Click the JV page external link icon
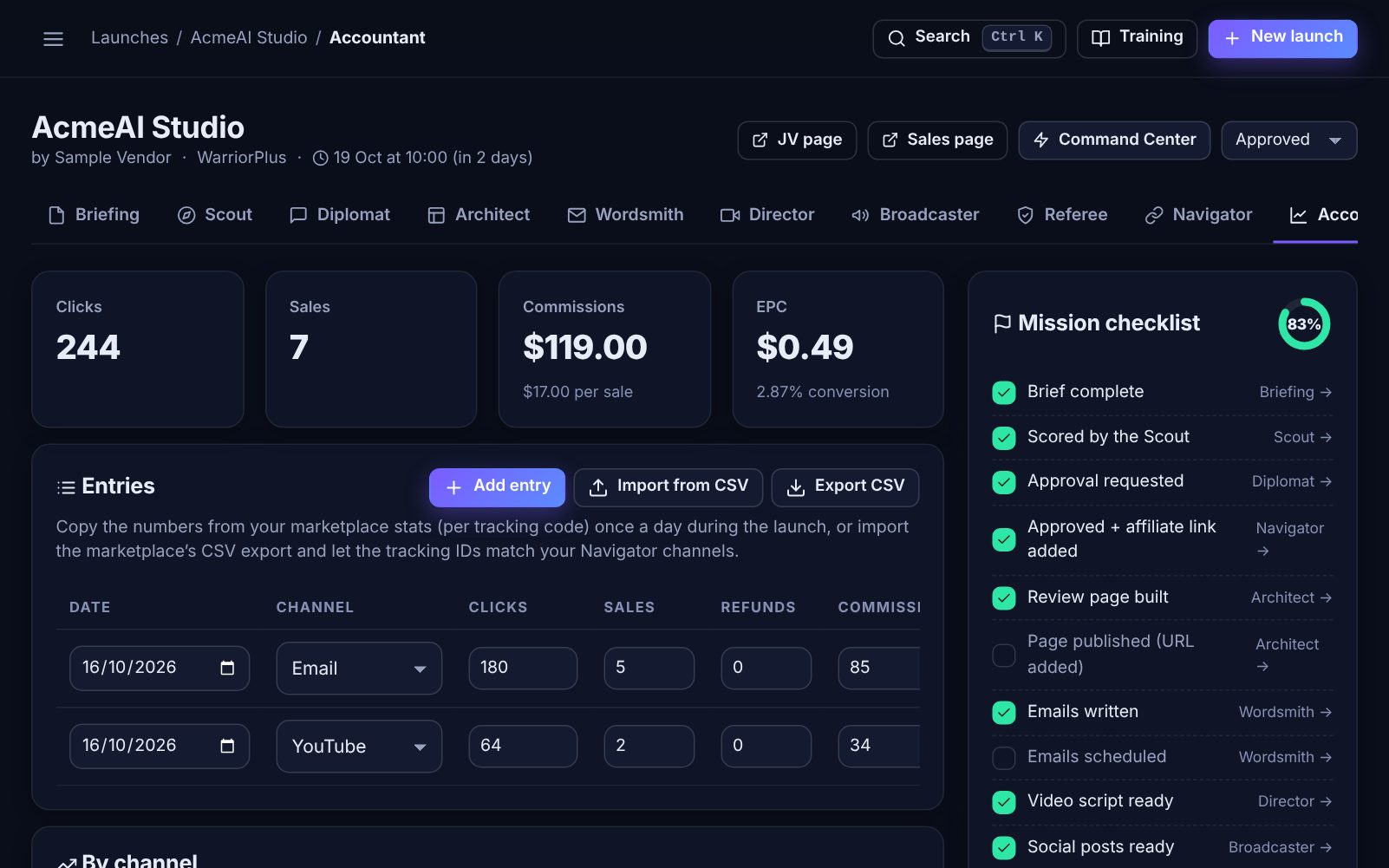Screen dimensions: 1389x868 (x=760, y=140)
